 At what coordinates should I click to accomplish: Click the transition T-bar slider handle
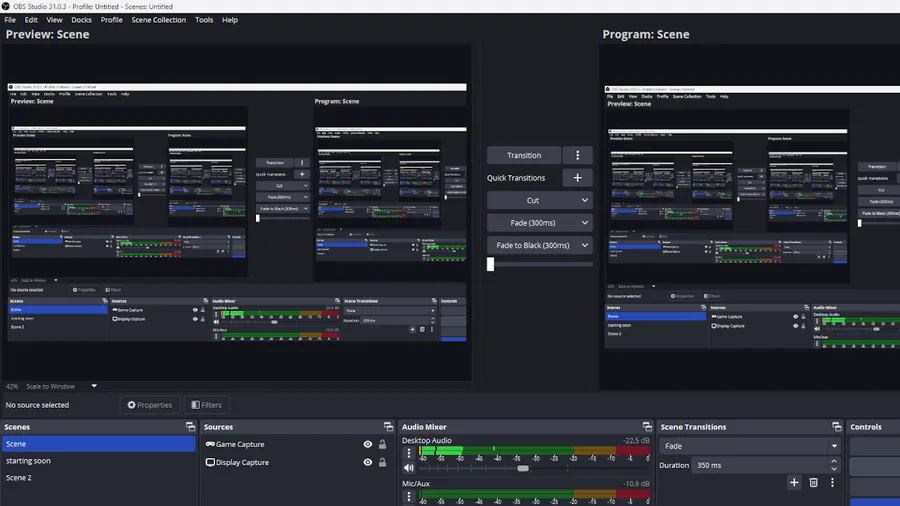click(x=490, y=264)
